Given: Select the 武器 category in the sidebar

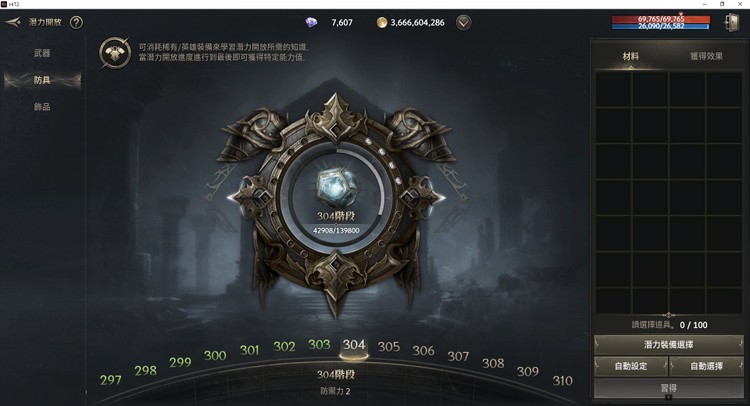Looking at the screenshot, I should tap(42, 53).
